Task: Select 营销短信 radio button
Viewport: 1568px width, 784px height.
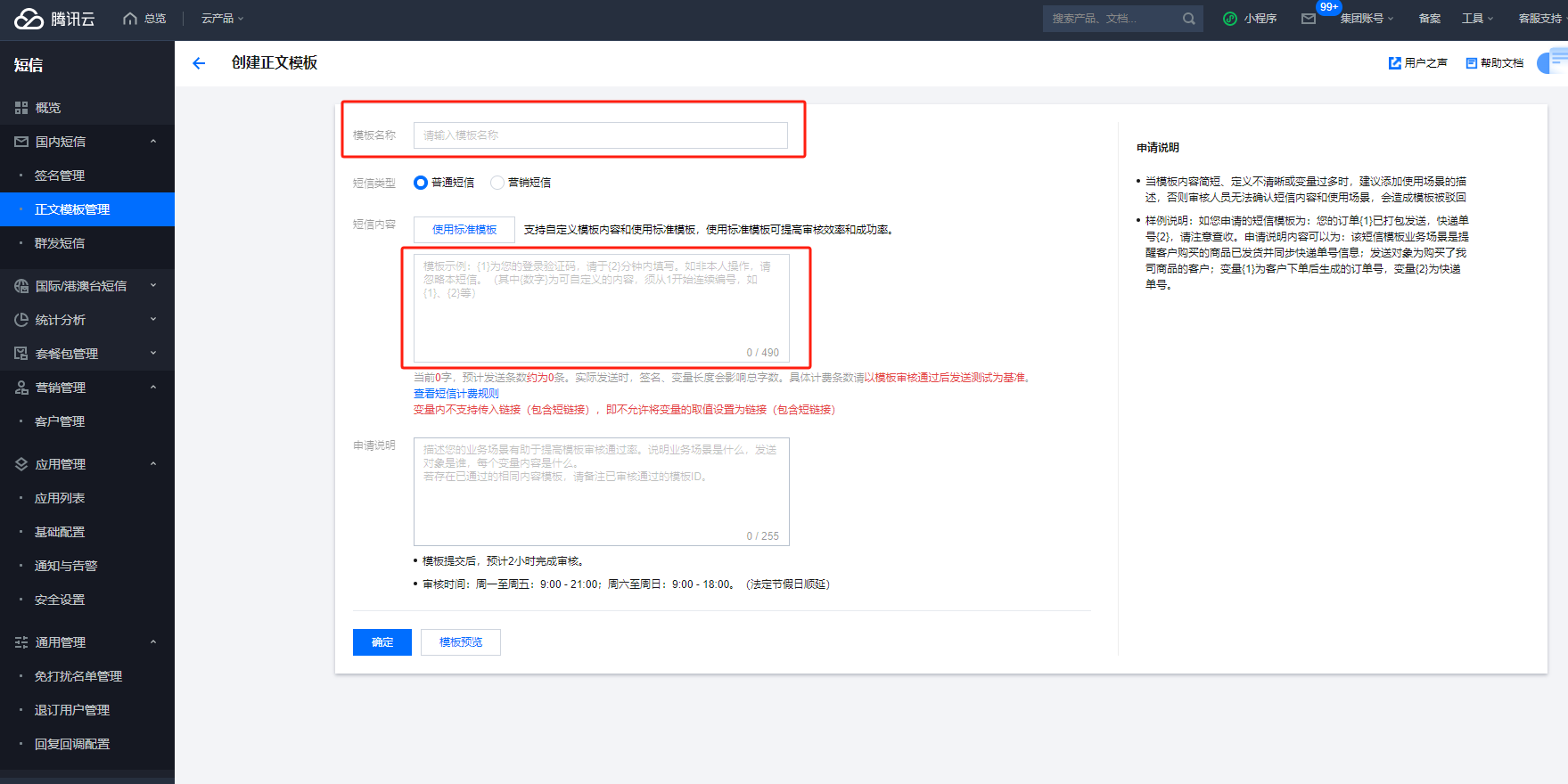Action: (x=497, y=183)
